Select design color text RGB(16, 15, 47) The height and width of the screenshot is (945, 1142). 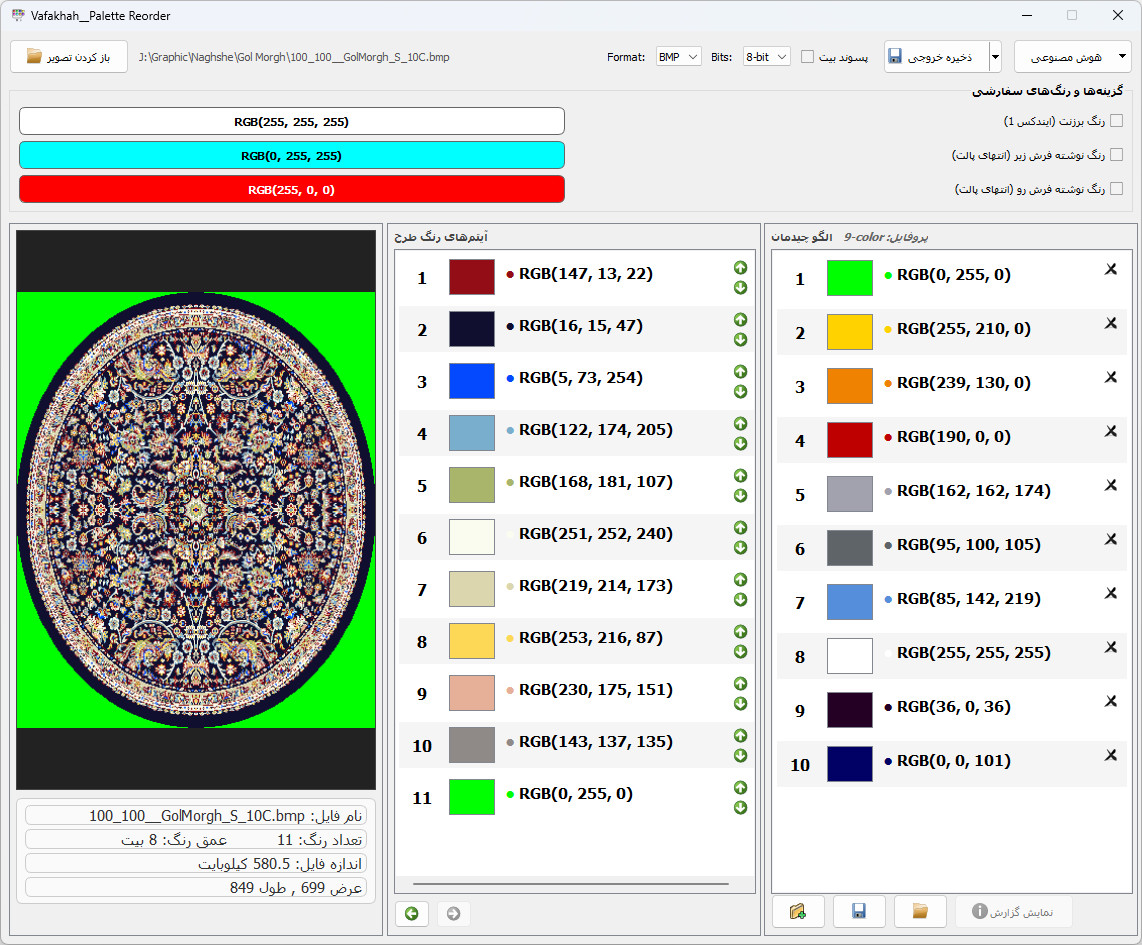point(580,325)
